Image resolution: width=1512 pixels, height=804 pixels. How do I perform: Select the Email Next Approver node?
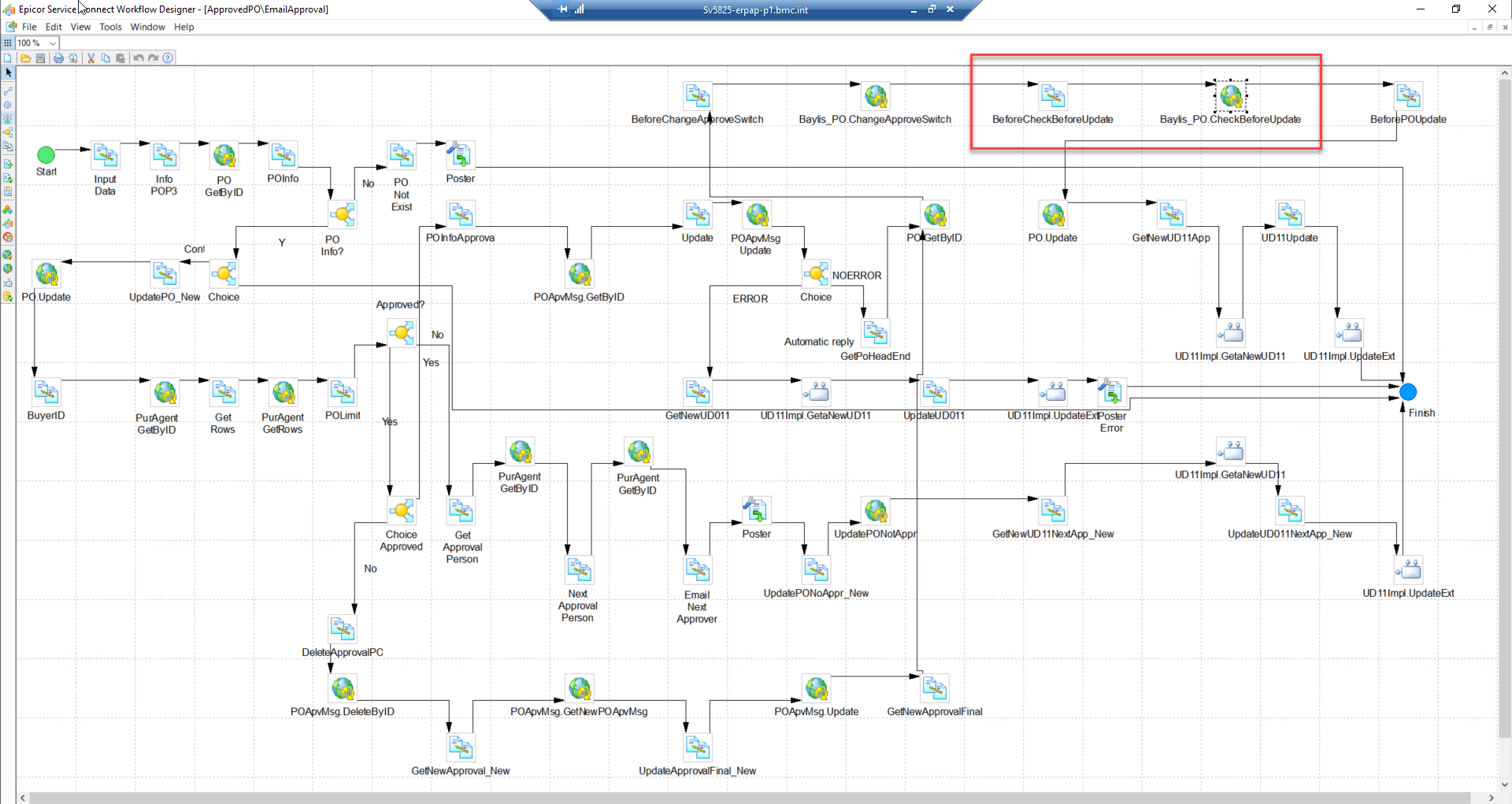pyautogui.click(x=698, y=570)
